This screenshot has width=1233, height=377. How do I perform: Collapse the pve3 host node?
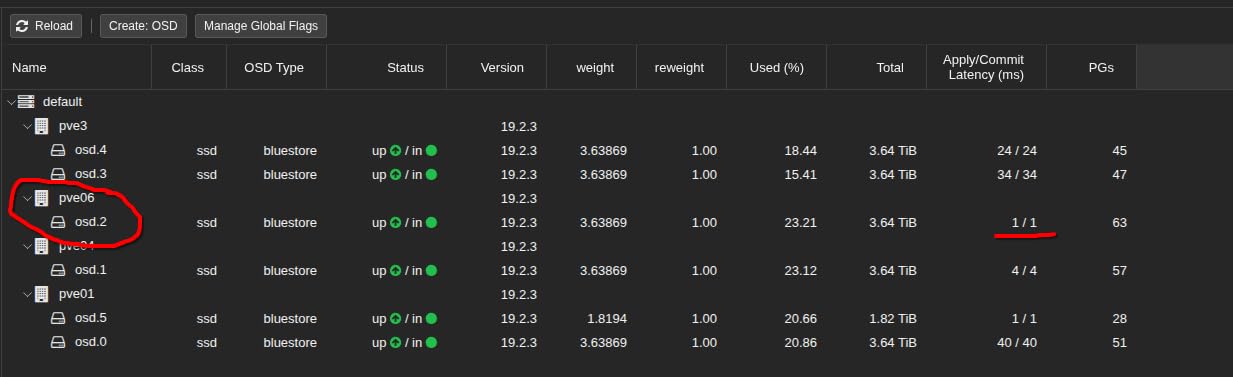pyautogui.click(x=27, y=127)
